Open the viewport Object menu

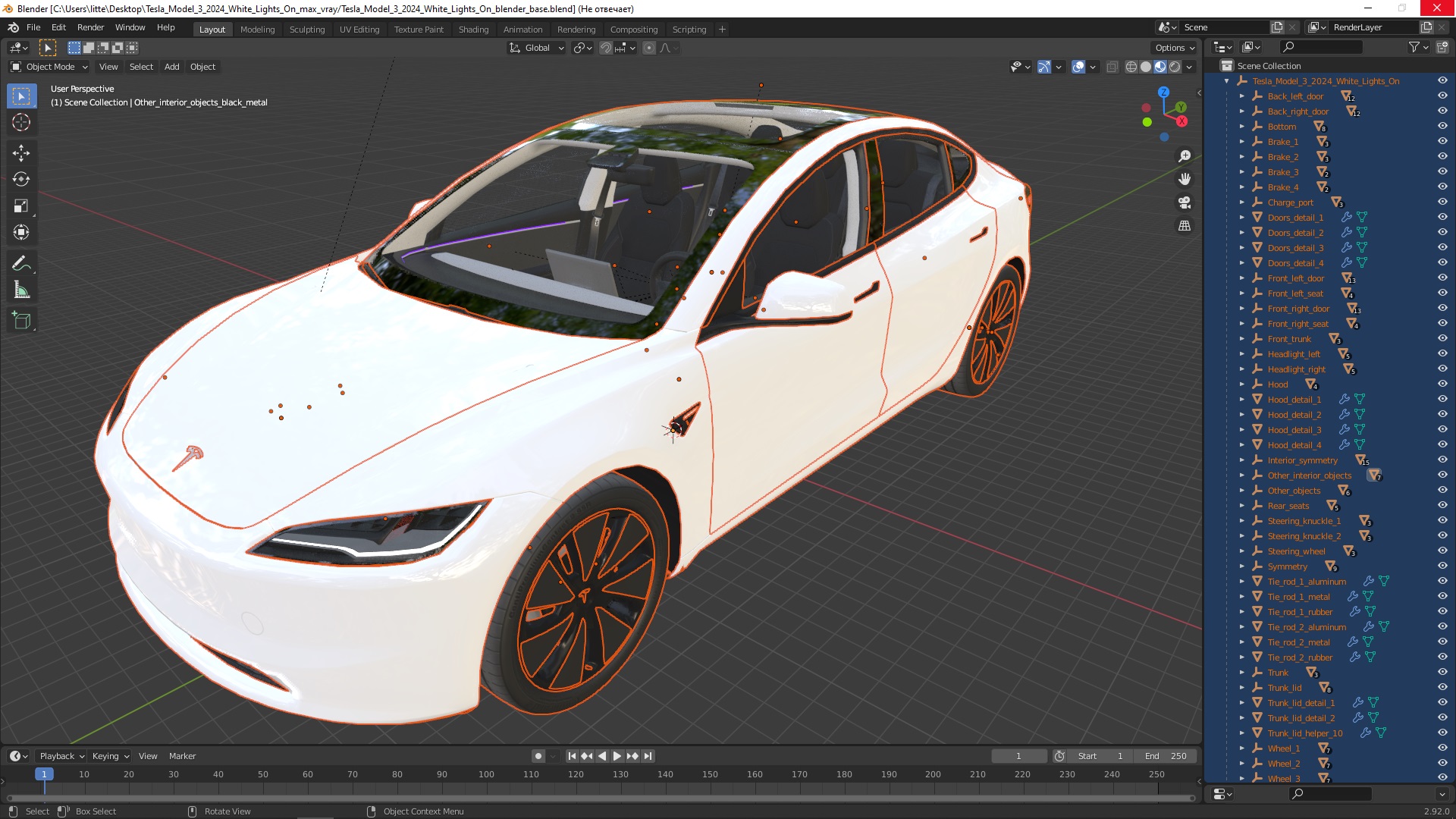click(x=202, y=67)
